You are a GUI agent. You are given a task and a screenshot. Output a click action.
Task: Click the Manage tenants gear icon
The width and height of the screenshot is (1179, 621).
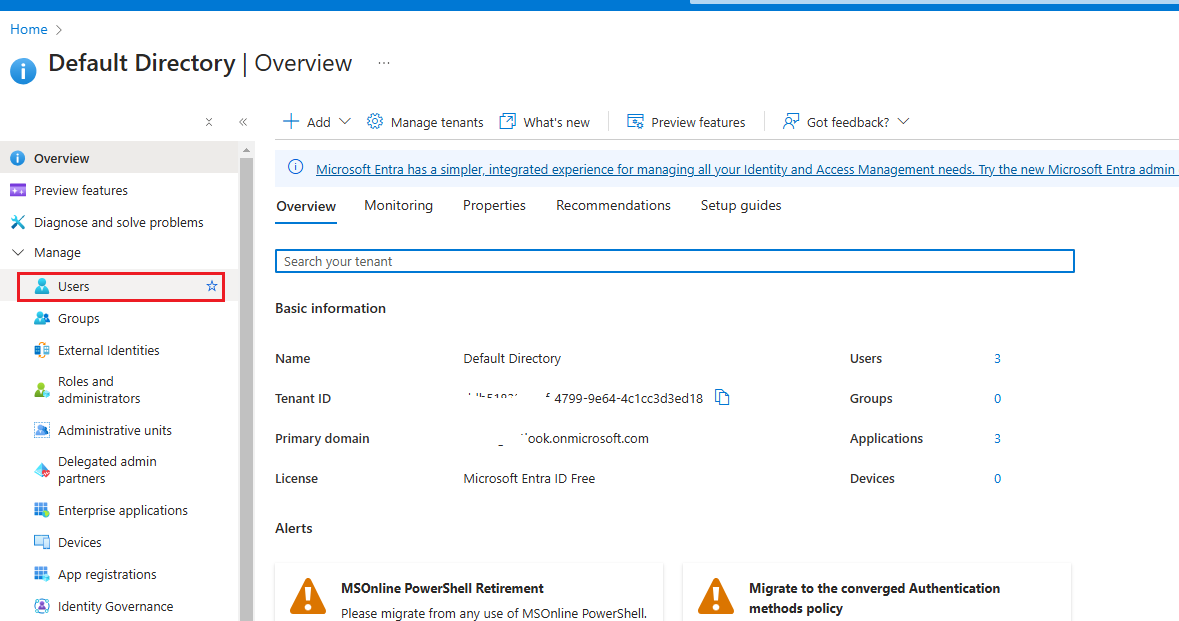tap(375, 122)
